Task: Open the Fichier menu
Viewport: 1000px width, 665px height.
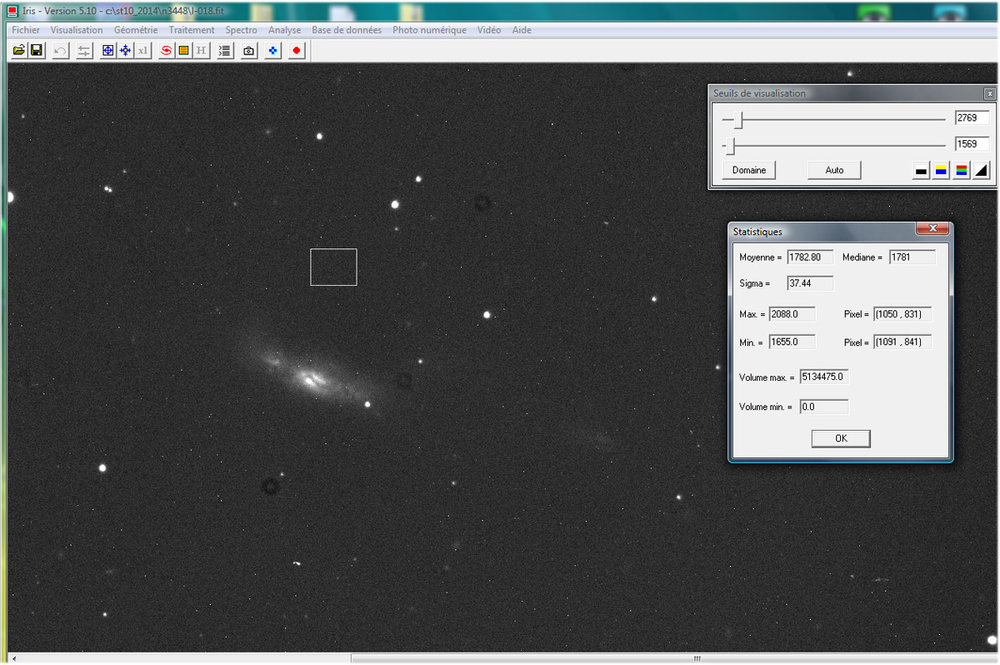Action: pos(26,30)
